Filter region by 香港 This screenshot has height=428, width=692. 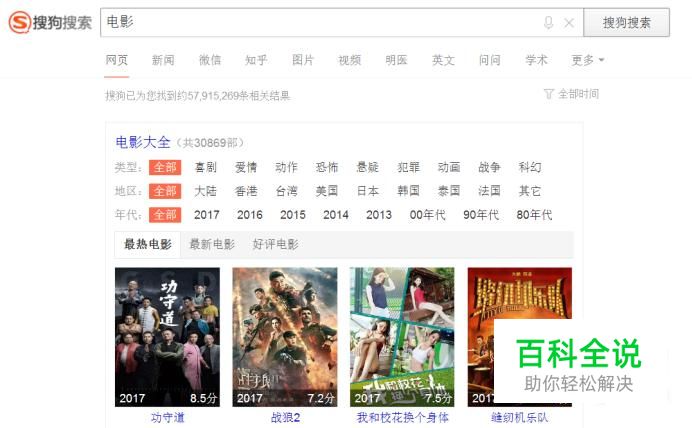click(246, 191)
